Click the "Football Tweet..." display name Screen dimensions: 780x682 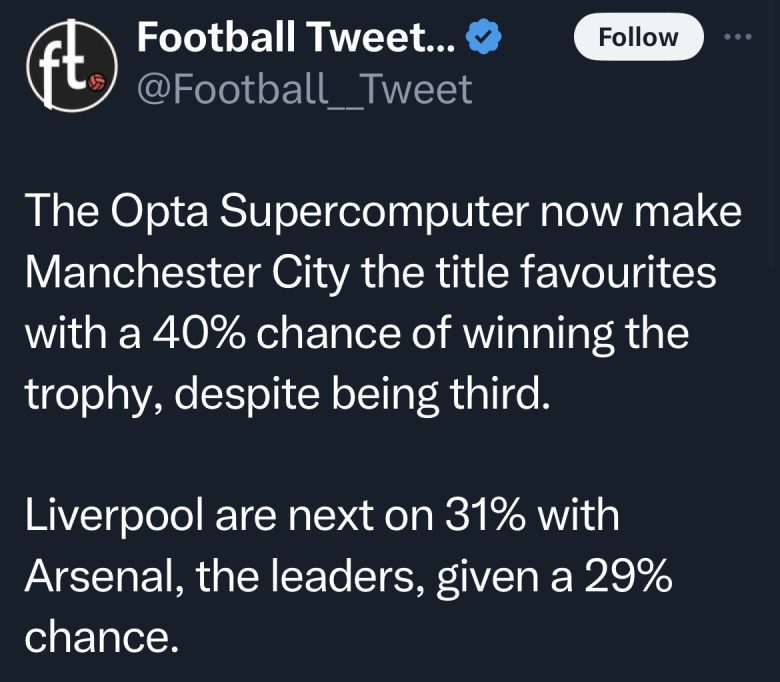coord(295,38)
